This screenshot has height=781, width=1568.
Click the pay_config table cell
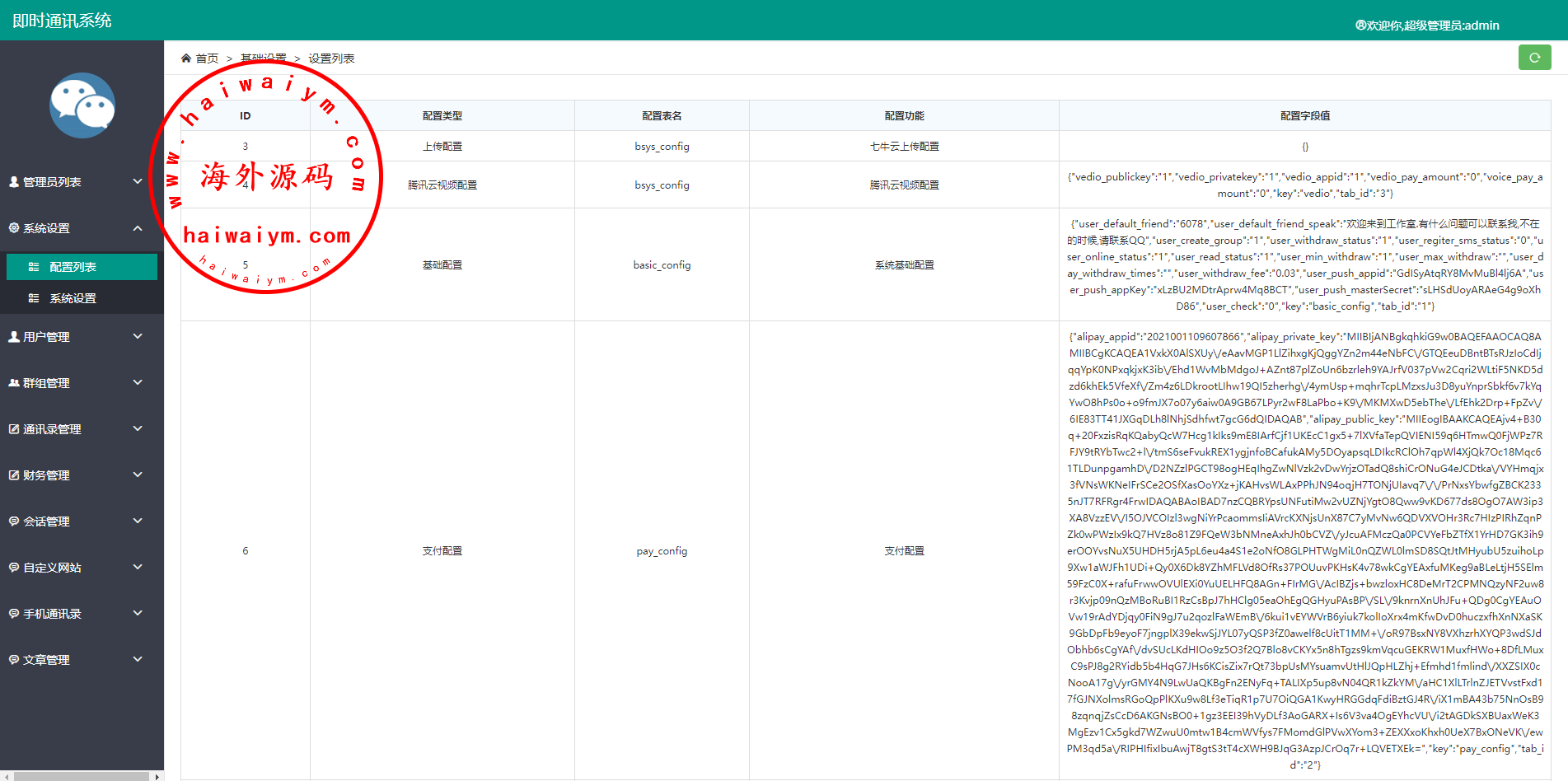point(662,551)
